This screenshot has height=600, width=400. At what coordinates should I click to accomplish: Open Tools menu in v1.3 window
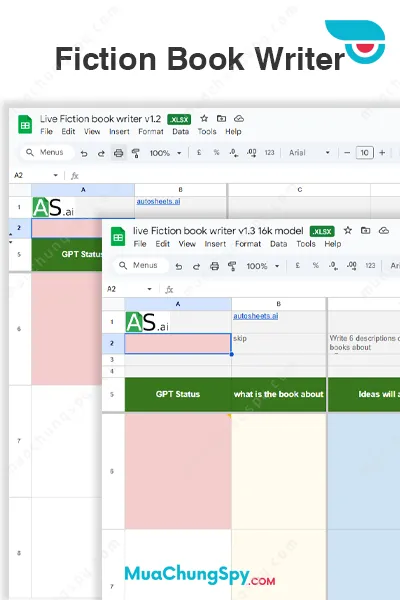pos(306,244)
